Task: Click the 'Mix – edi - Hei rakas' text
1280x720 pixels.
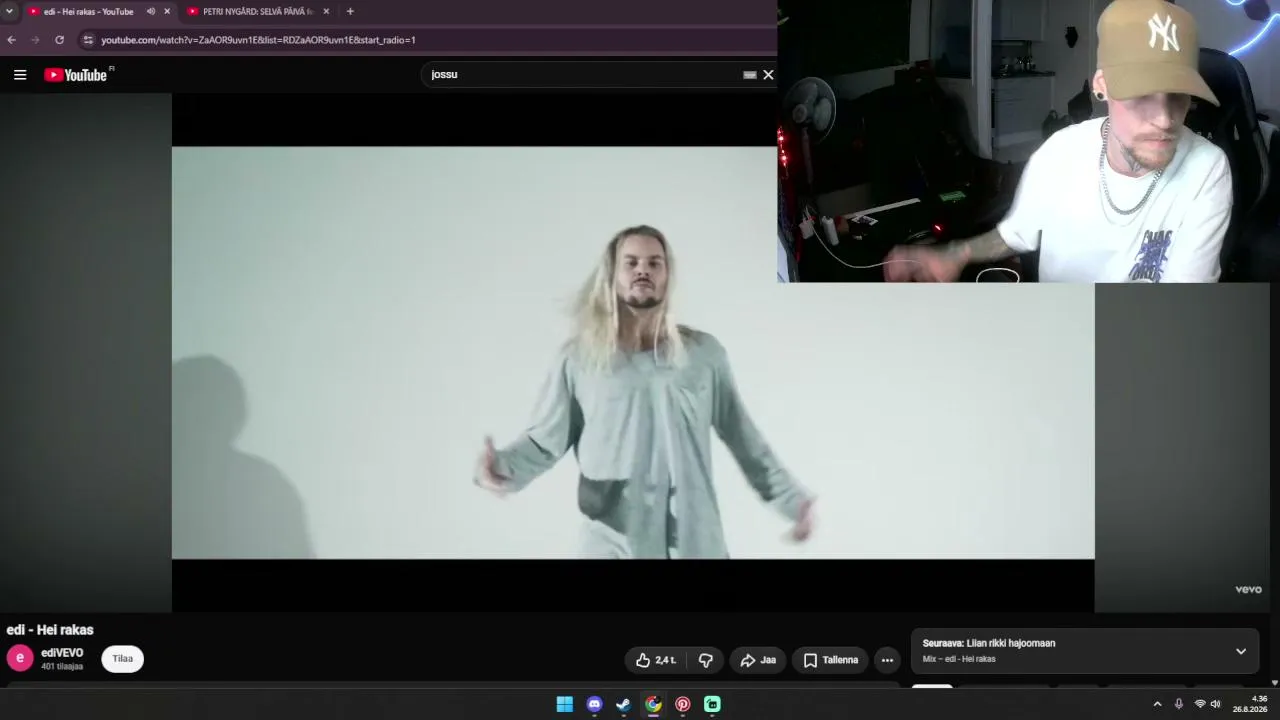Action: [959, 659]
